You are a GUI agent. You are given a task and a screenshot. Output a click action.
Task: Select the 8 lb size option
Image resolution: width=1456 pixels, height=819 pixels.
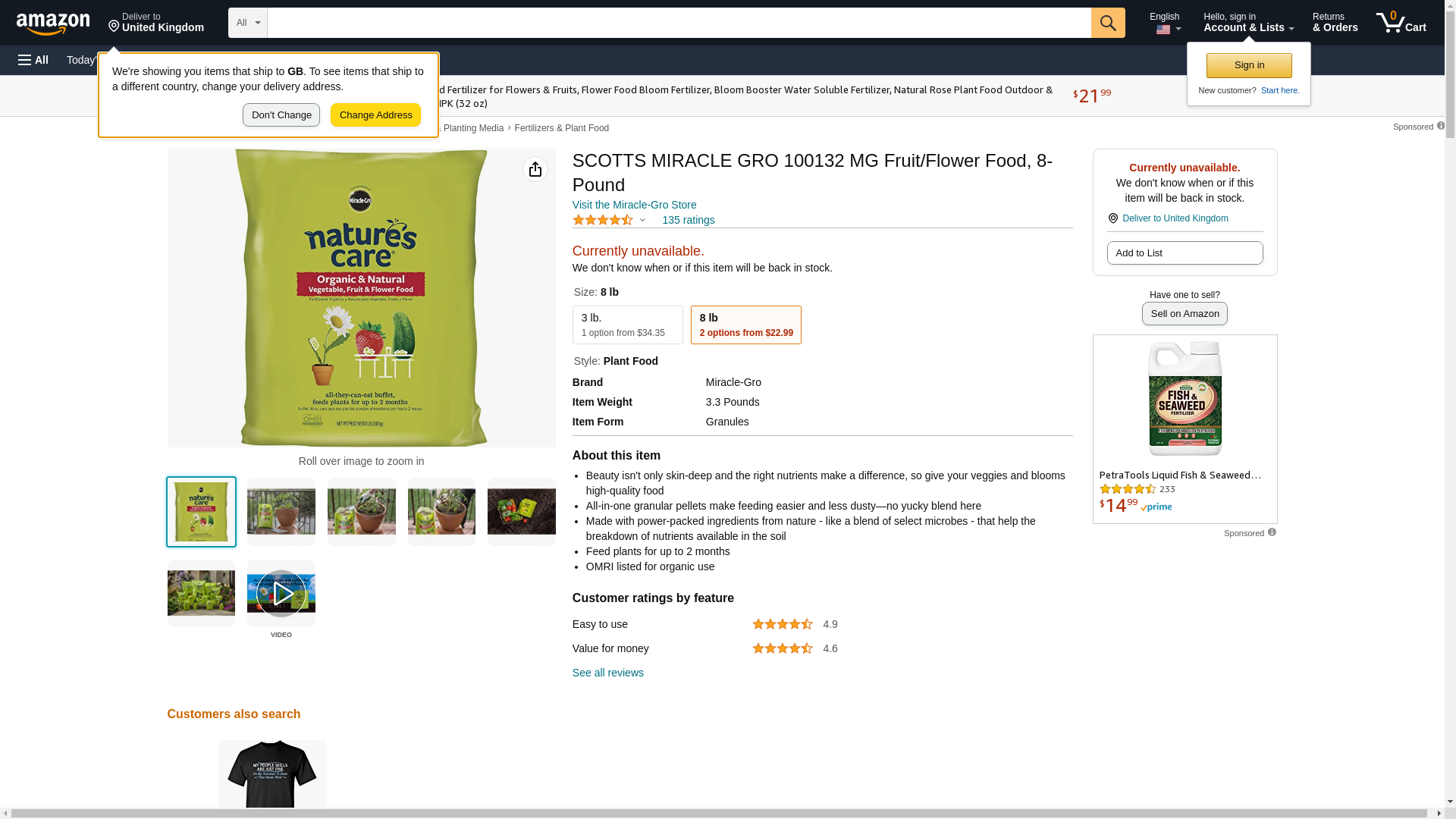pyautogui.click(x=745, y=325)
